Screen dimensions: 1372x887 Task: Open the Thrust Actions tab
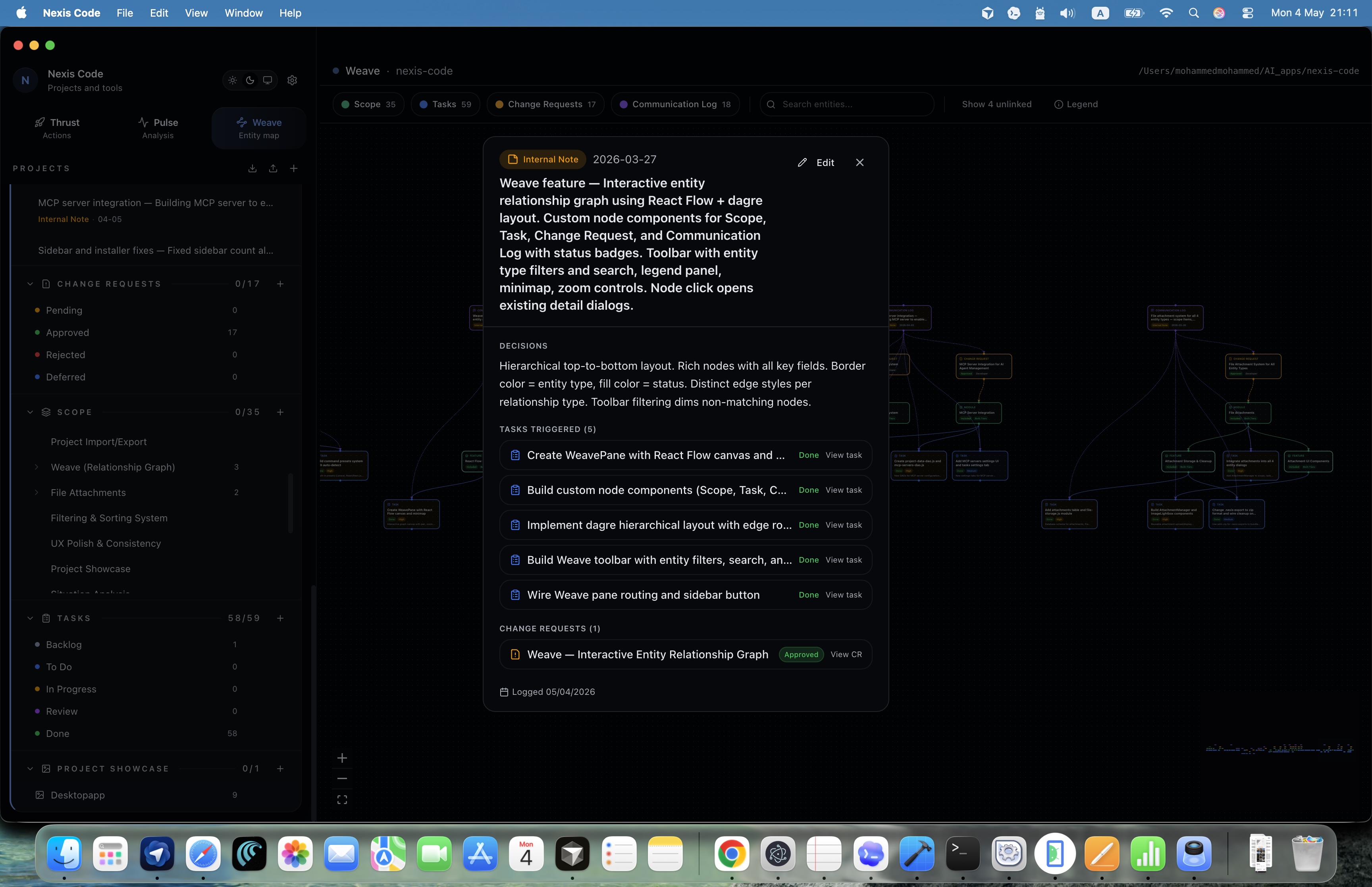point(57,128)
